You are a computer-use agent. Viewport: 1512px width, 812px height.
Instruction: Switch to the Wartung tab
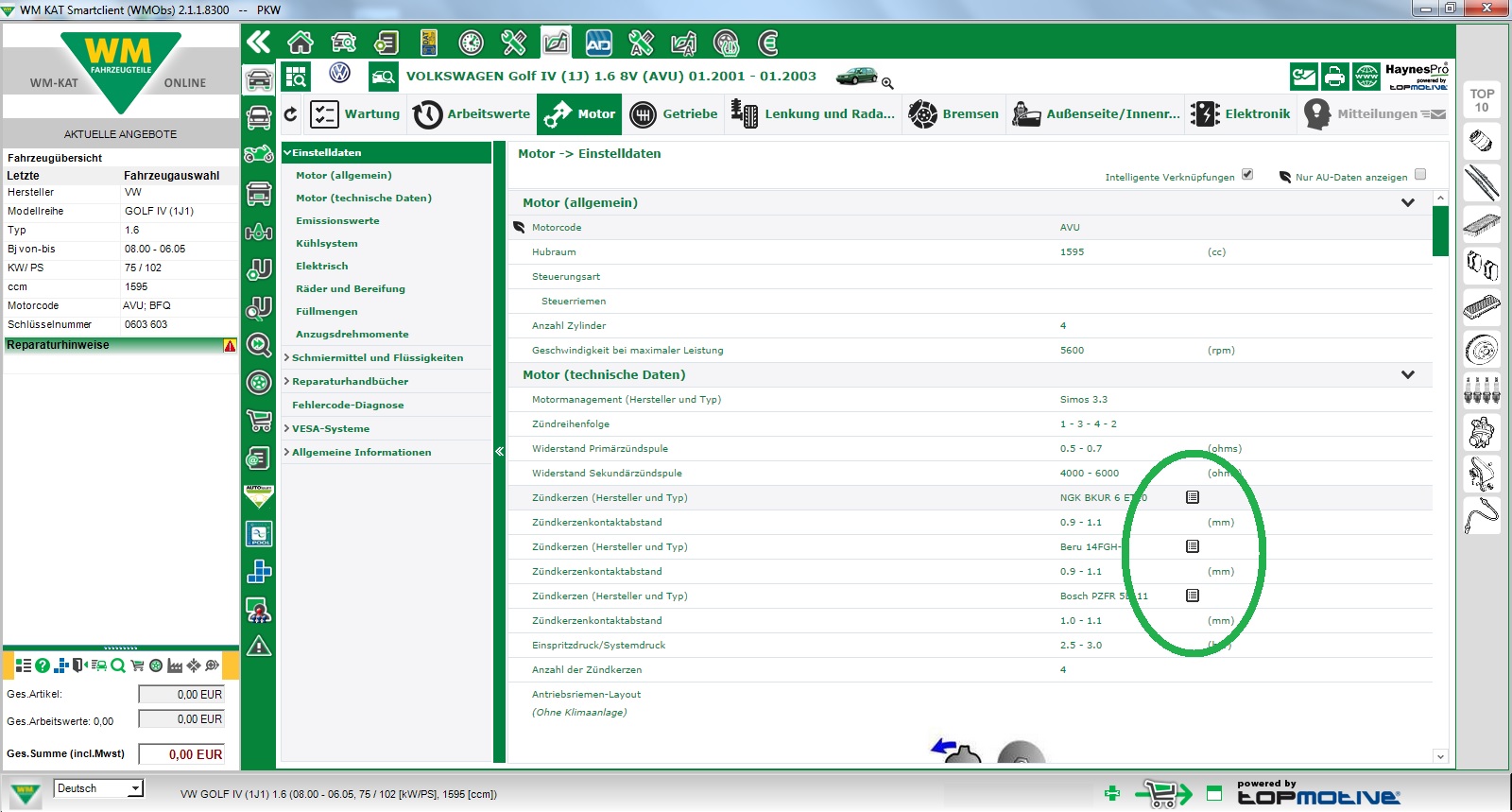pos(354,114)
